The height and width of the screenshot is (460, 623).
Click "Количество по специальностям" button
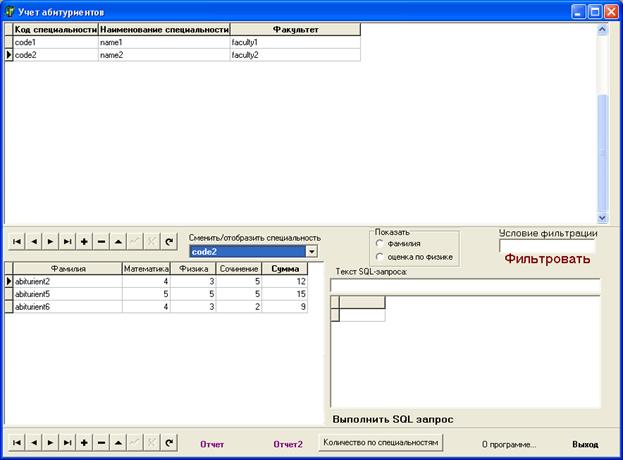380,442
